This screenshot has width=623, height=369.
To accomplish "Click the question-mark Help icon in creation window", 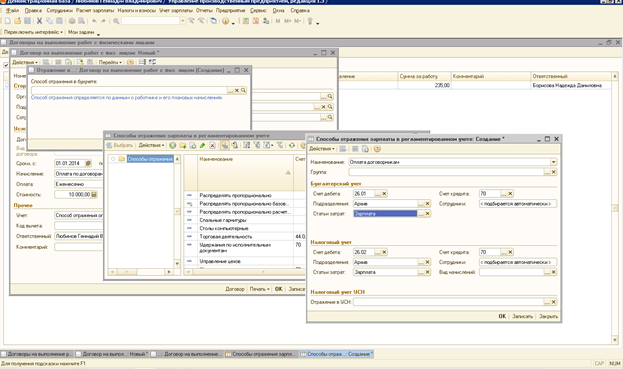I will (377, 149).
